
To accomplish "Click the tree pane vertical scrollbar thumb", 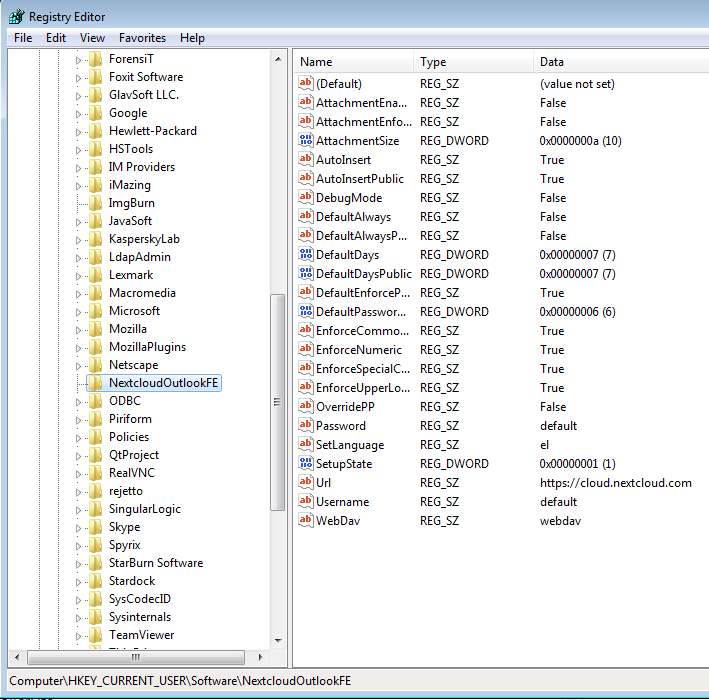I will click(278, 400).
